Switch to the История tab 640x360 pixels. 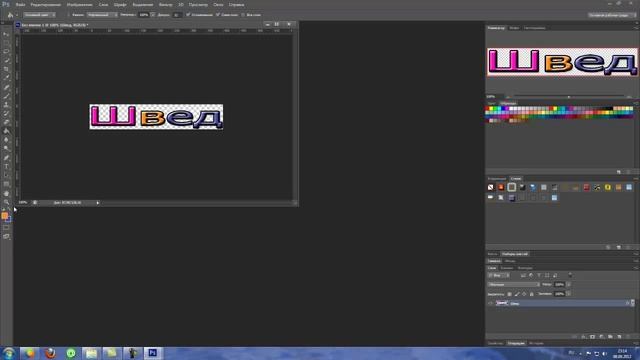pyautogui.click(x=536, y=343)
